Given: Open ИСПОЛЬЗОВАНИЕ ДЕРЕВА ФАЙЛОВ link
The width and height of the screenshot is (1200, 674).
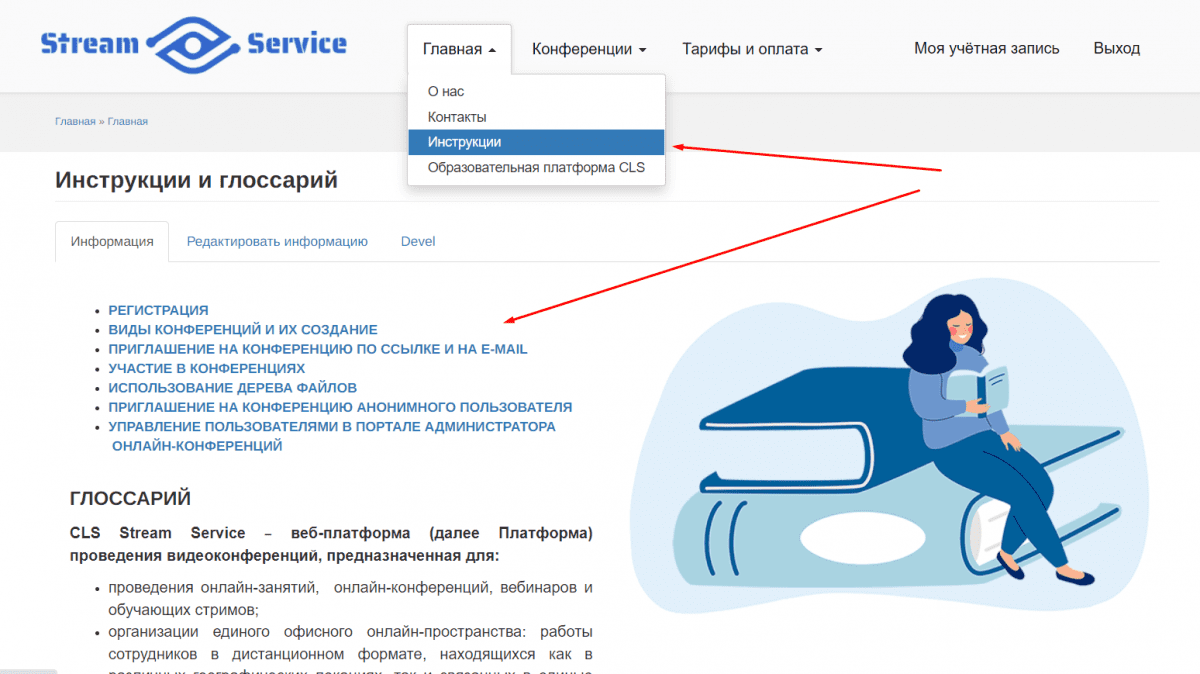Looking at the screenshot, I should pyautogui.click(x=232, y=387).
